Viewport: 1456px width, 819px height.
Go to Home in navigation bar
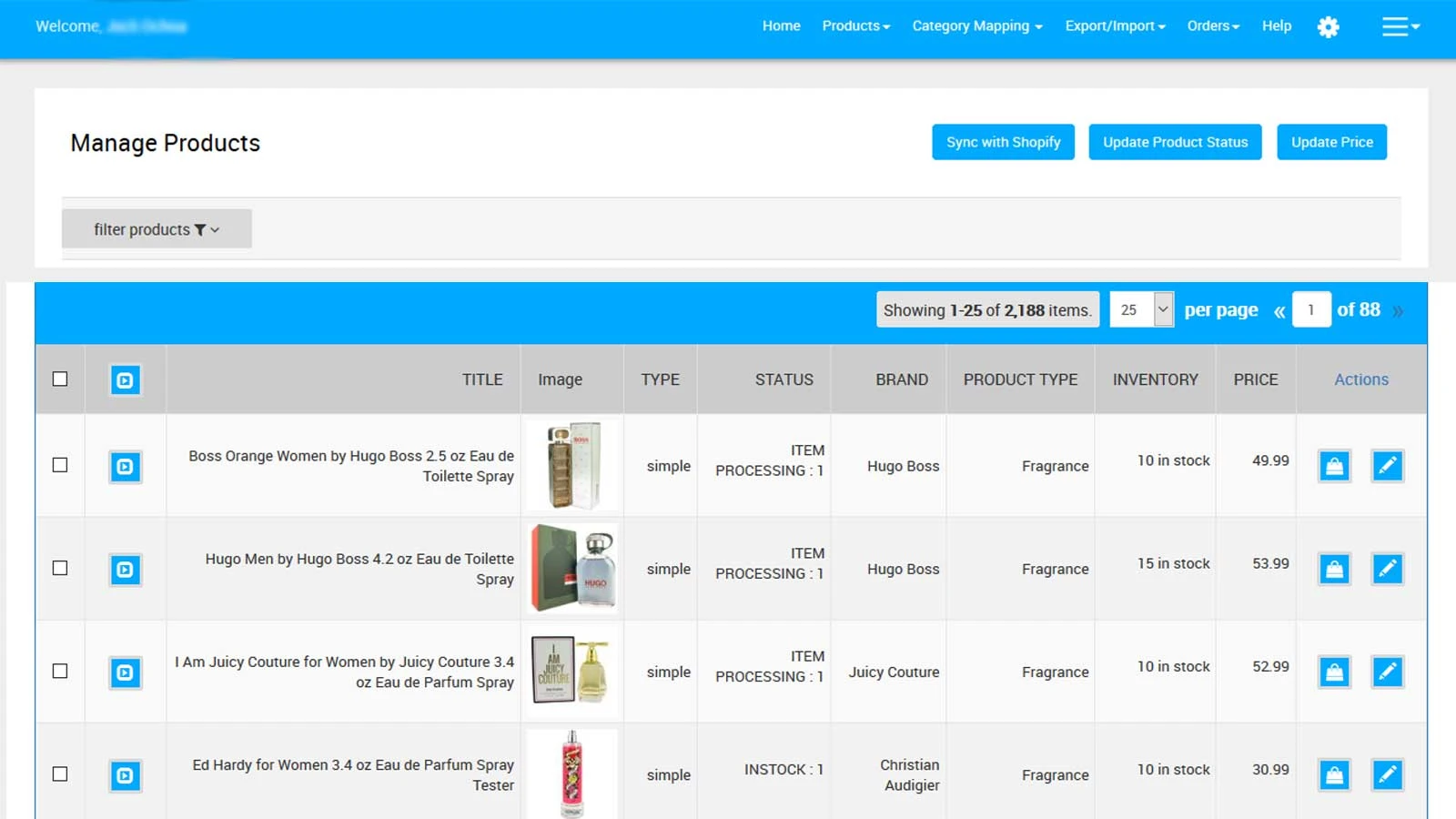click(782, 26)
